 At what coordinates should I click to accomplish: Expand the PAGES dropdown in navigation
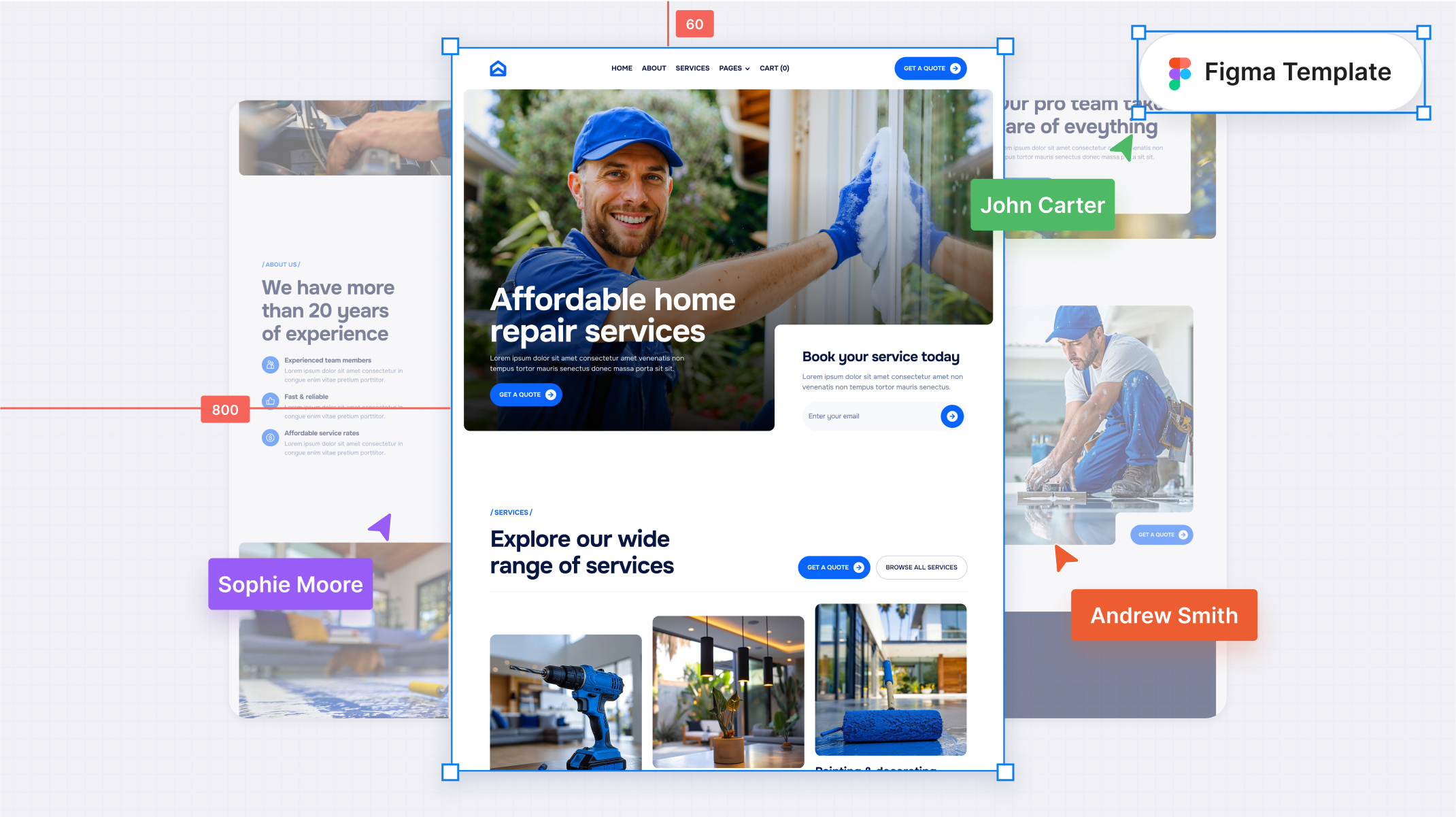point(735,68)
